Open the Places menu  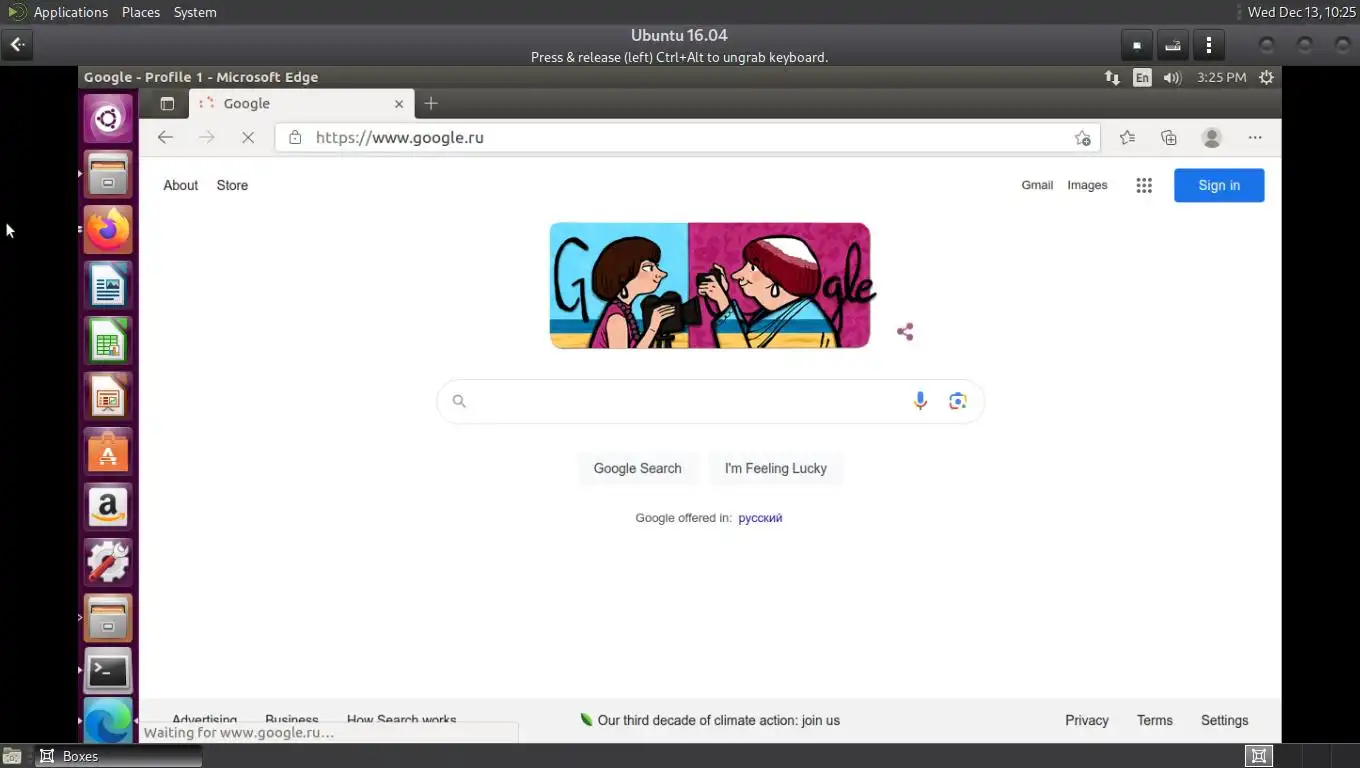[141, 12]
